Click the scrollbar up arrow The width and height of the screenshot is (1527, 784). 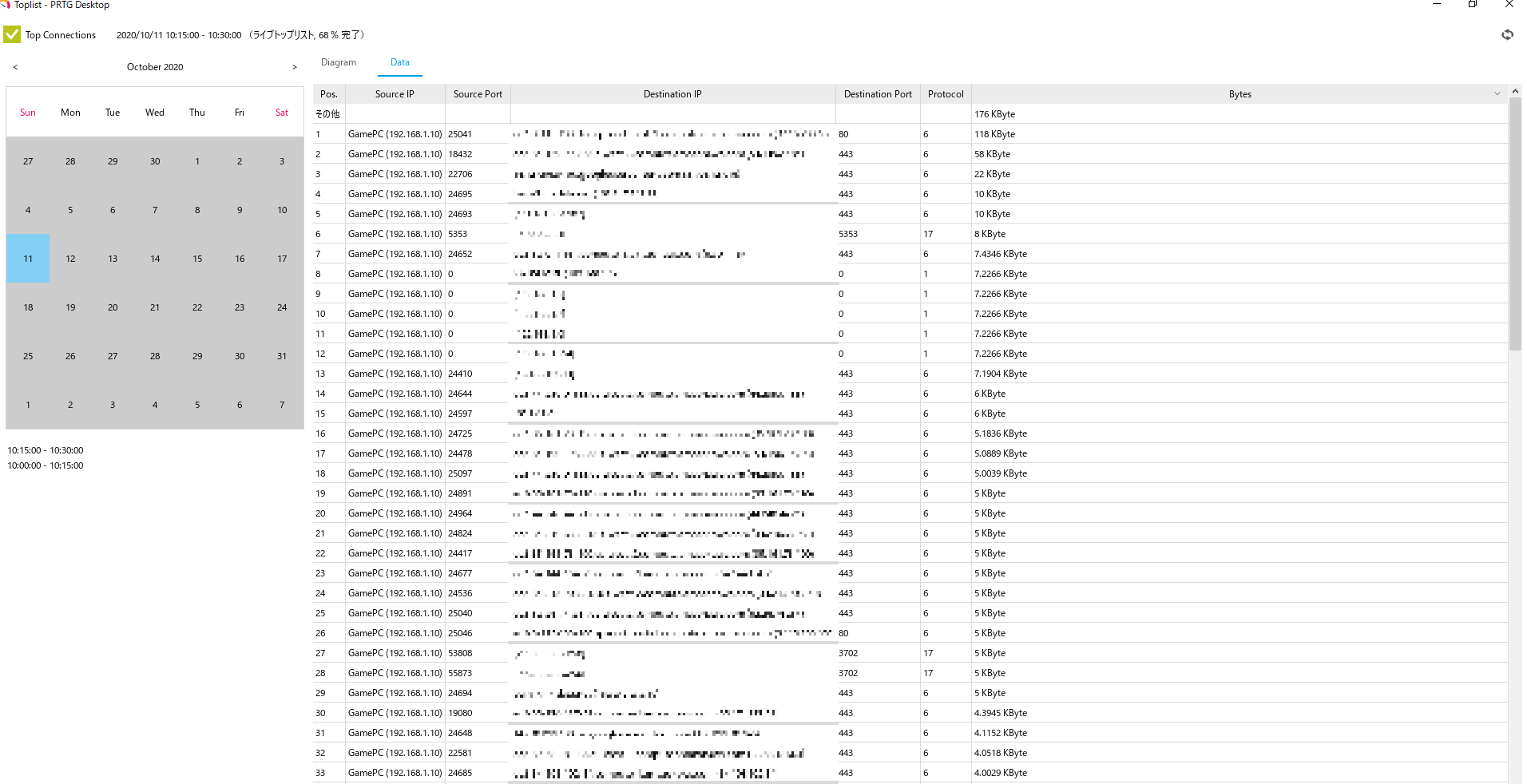tap(1515, 91)
